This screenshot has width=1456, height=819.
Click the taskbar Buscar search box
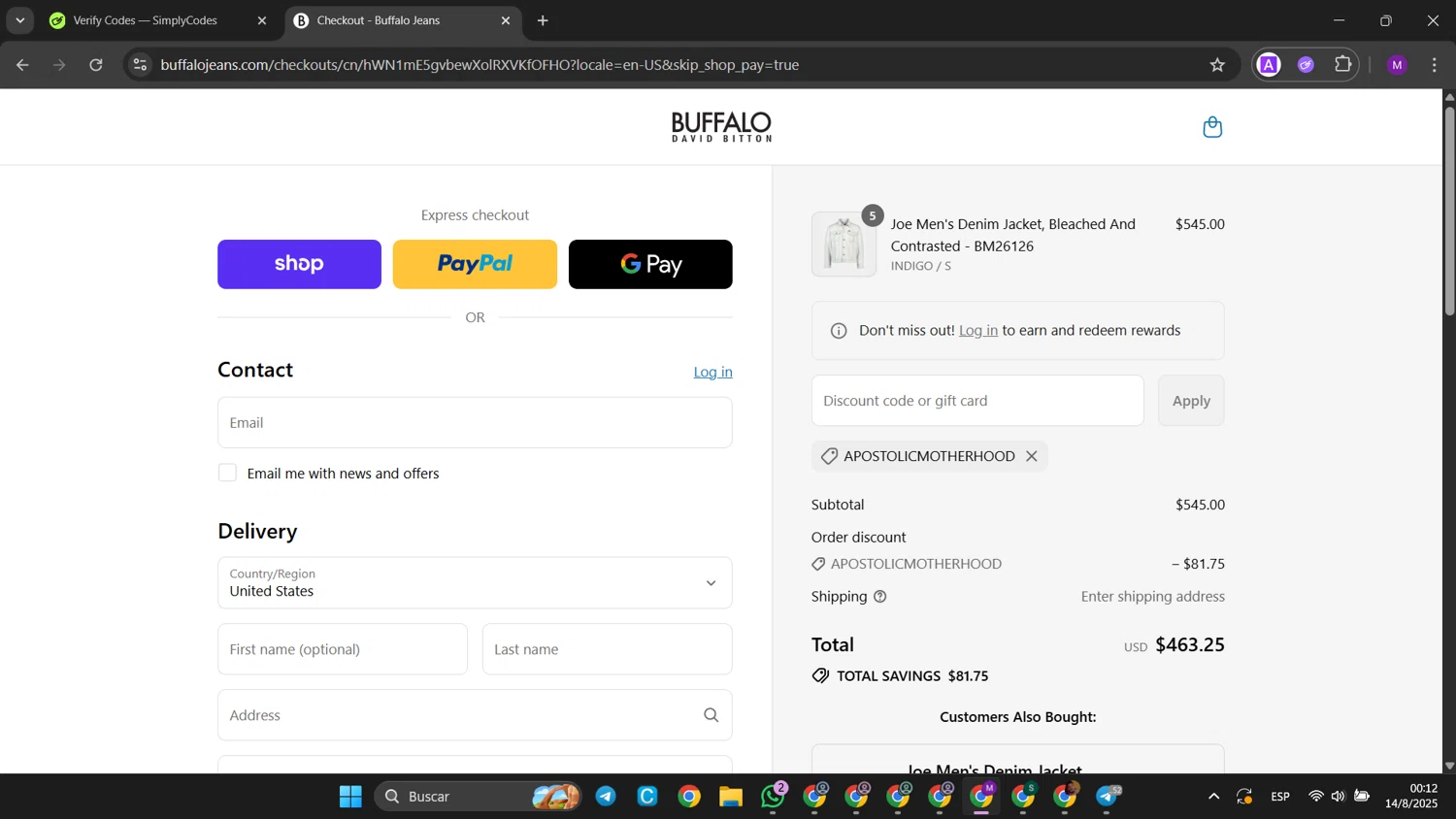point(478,797)
